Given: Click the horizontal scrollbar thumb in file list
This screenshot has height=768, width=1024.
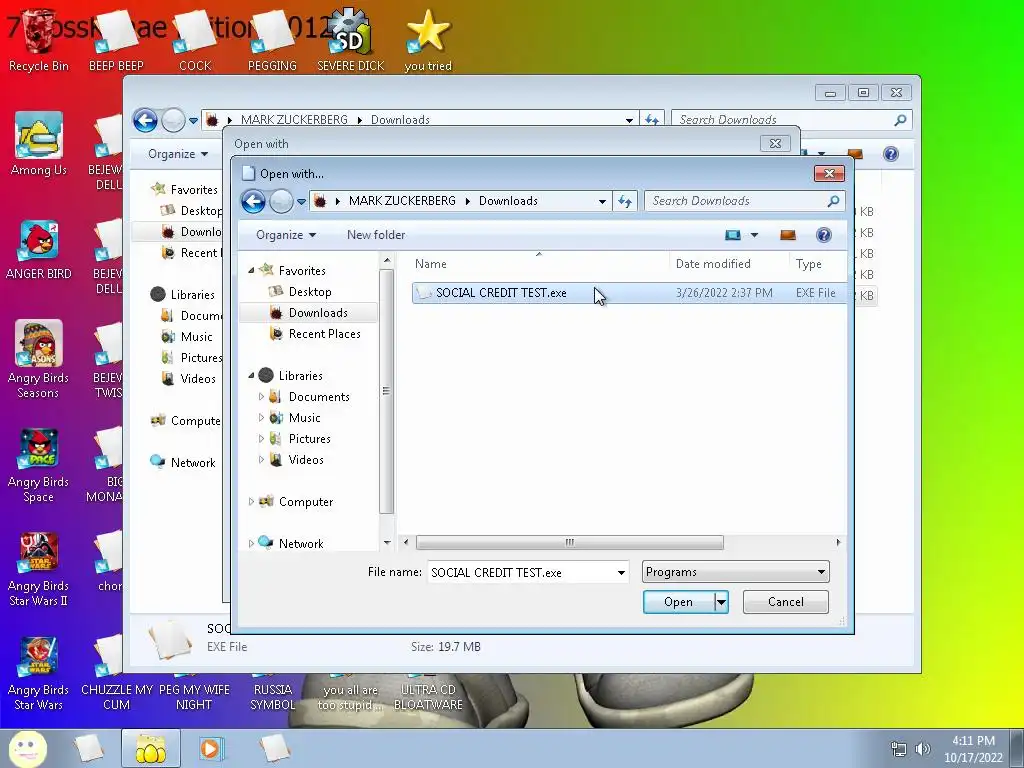Looking at the screenshot, I should pos(569,543).
